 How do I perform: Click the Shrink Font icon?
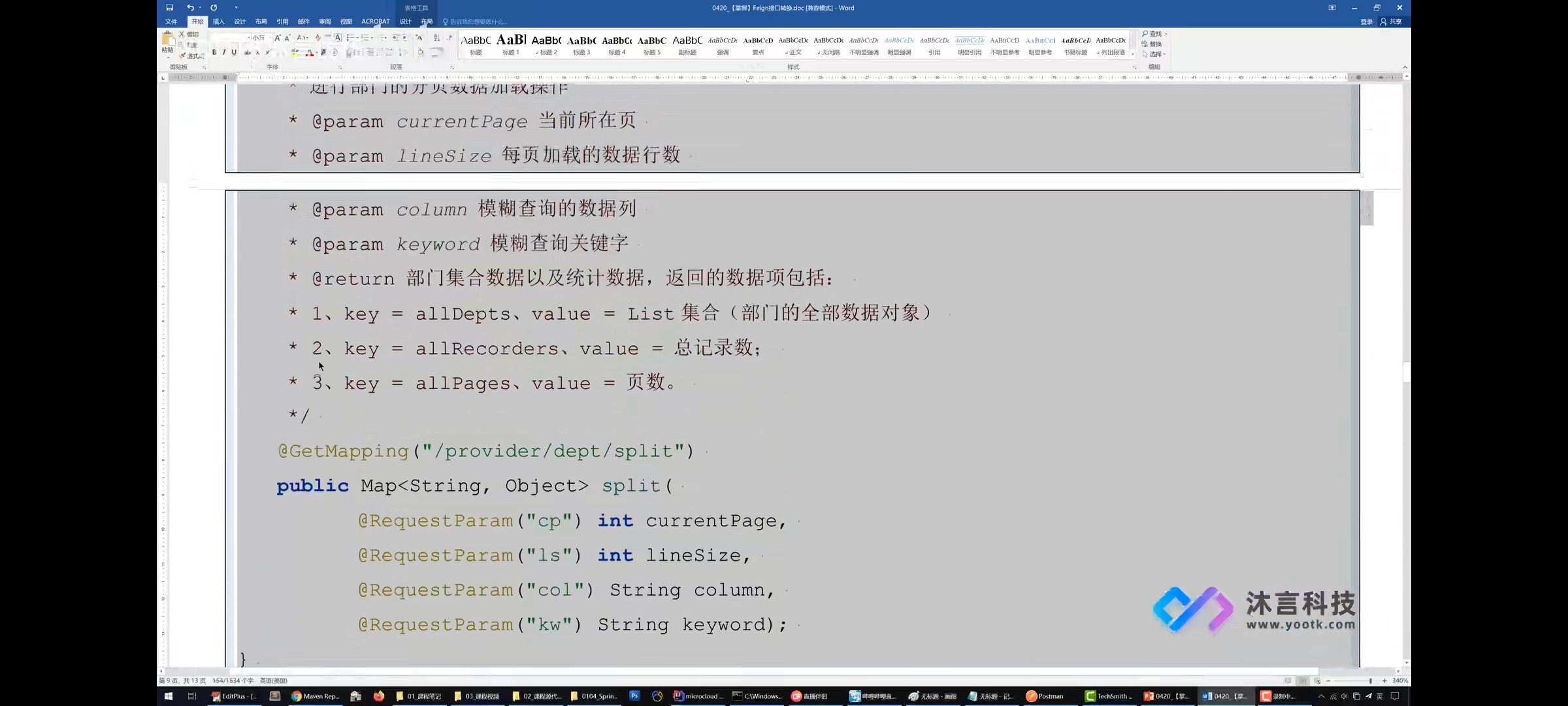coord(287,38)
